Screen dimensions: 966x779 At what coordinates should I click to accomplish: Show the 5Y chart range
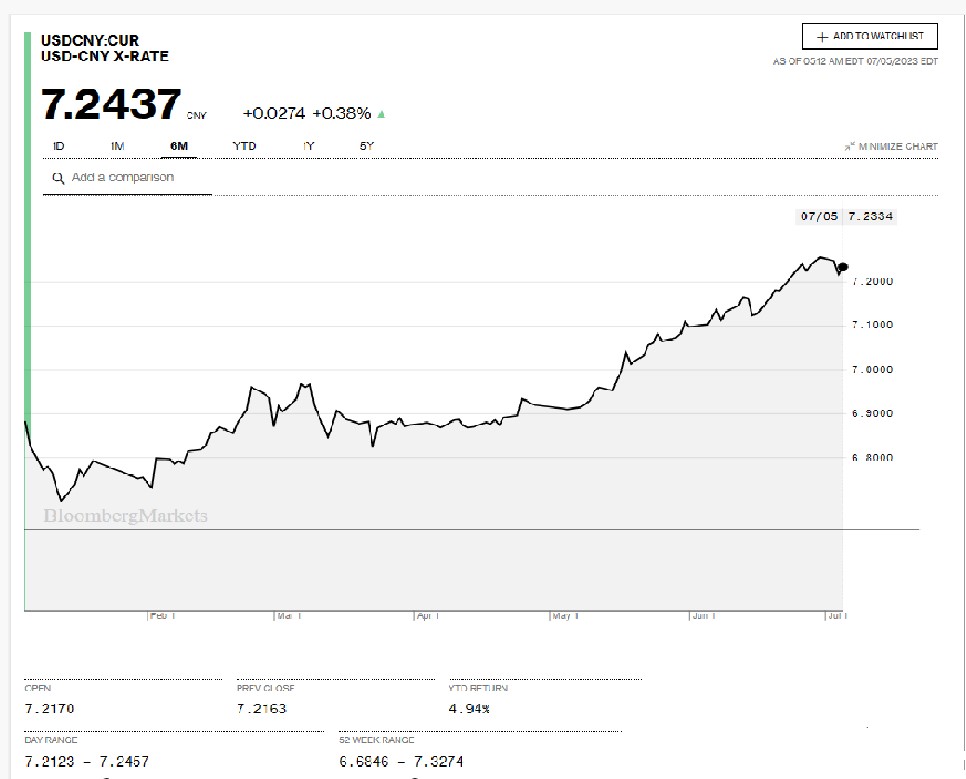pos(366,146)
